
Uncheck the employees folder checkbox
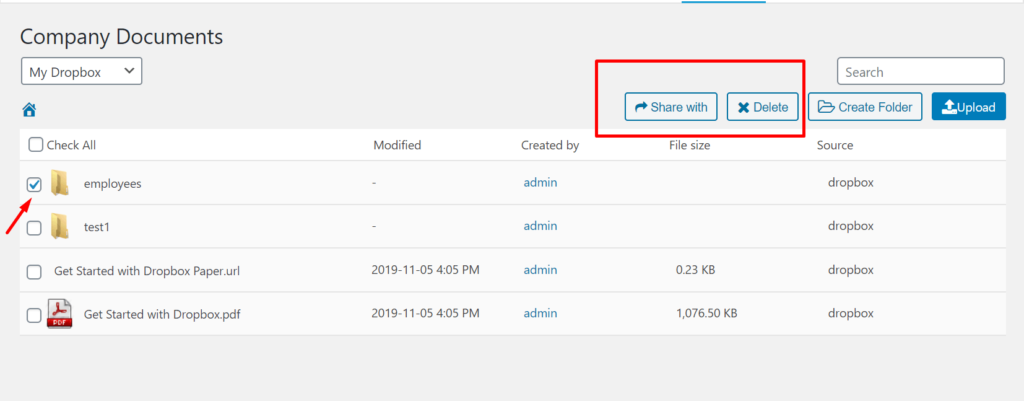click(34, 184)
